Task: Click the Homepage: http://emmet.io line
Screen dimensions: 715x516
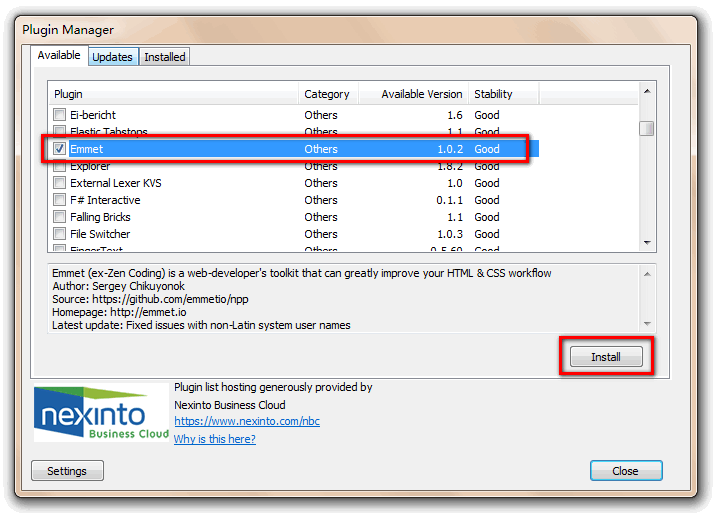Action: point(119,312)
